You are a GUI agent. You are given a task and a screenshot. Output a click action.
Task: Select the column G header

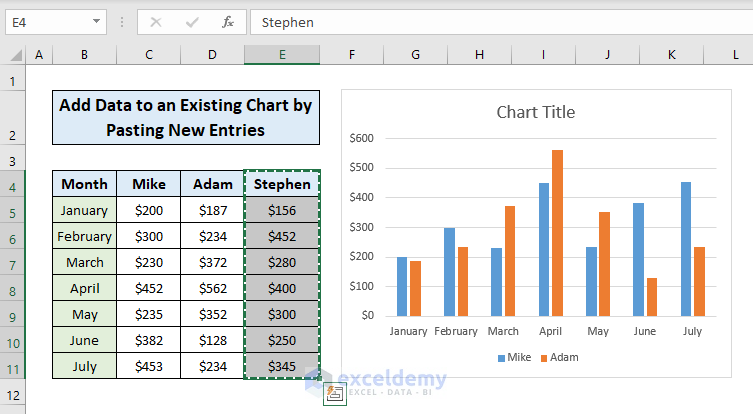click(416, 55)
